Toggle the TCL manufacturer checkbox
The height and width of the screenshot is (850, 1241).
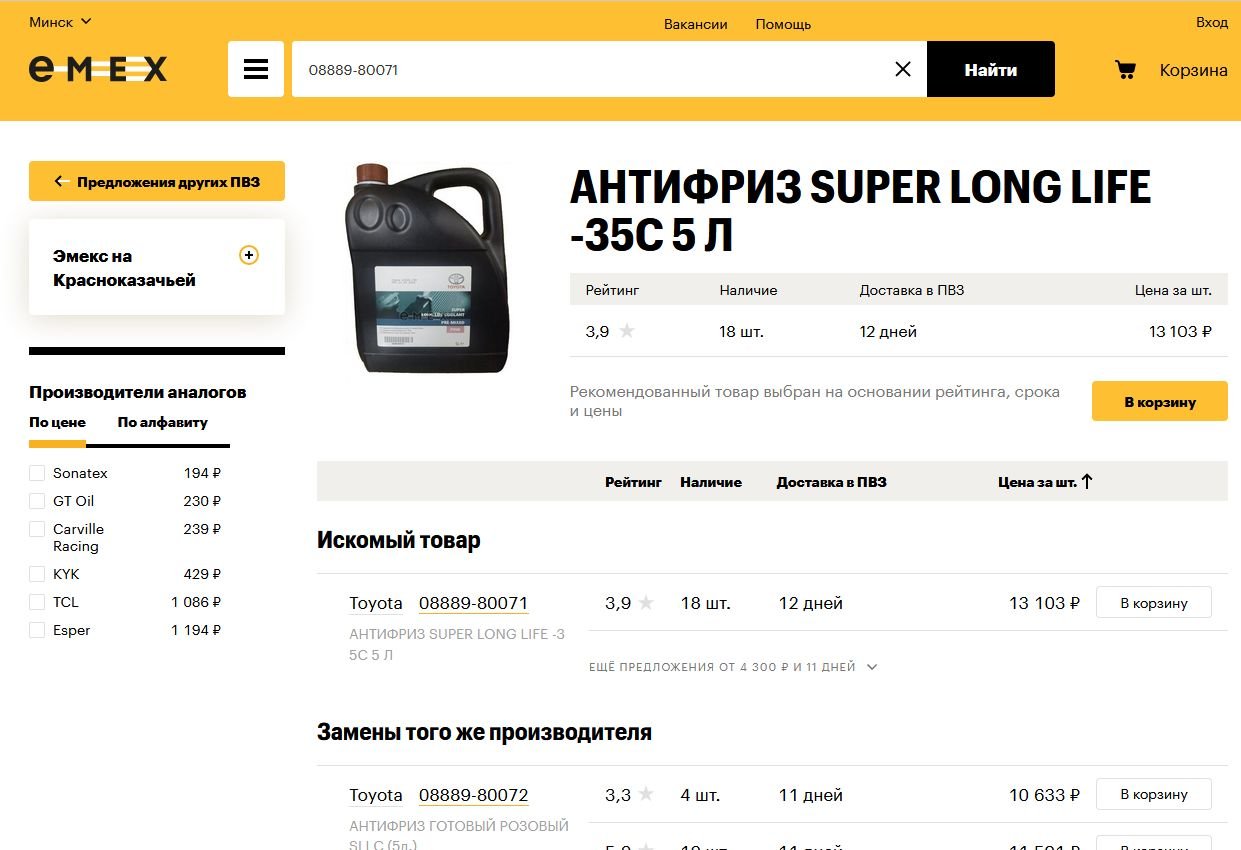pyautogui.click(x=37, y=602)
